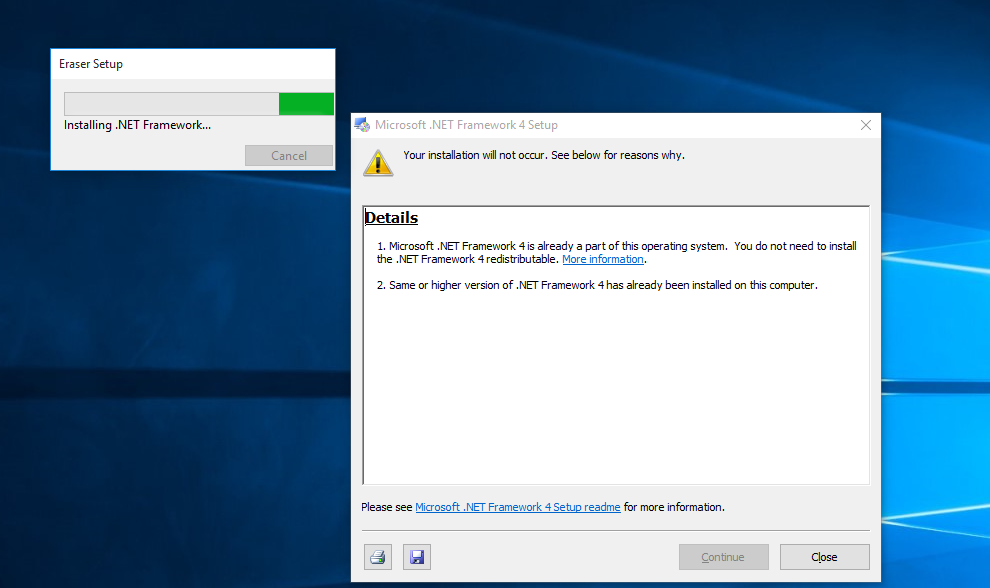
Task: Click Cancel in the Eraser Setup window
Action: 289,155
